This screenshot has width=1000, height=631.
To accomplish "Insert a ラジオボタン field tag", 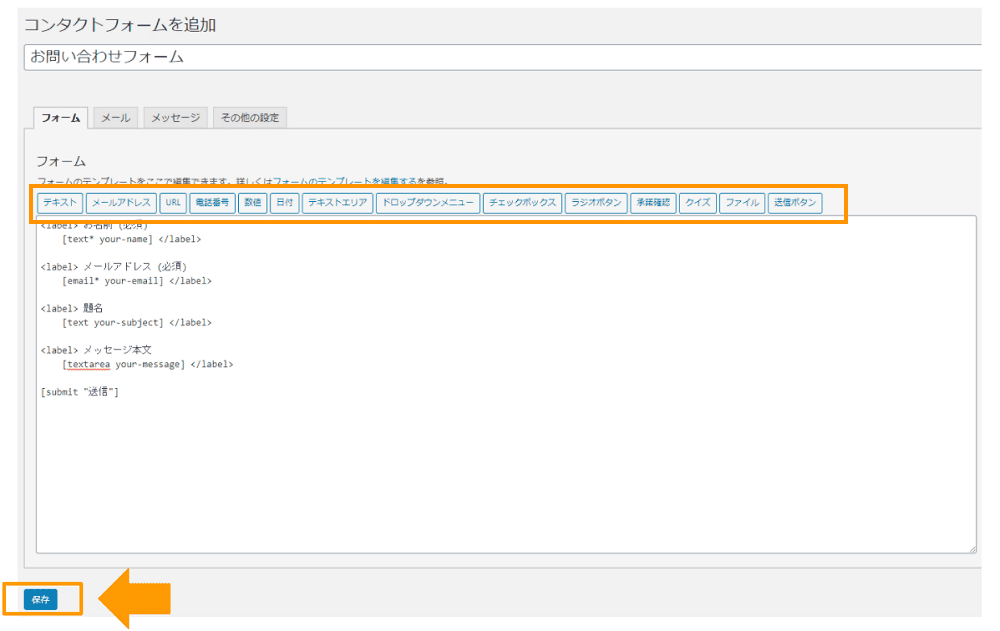I will pos(596,203).
